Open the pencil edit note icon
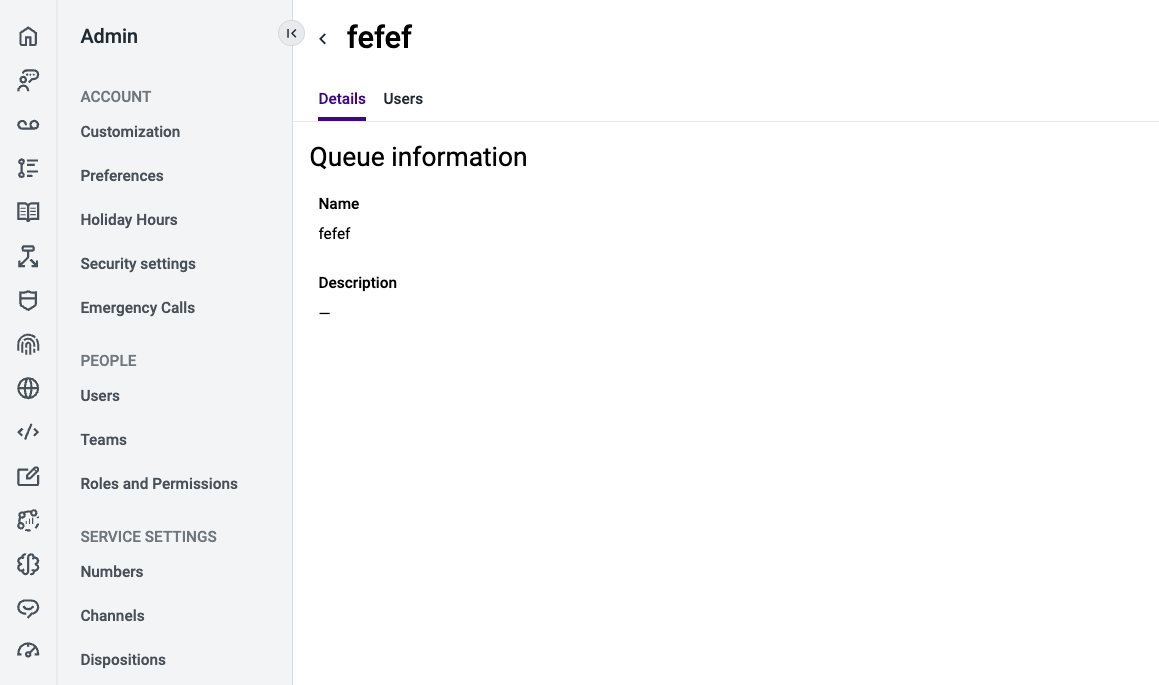1159x685 pixels. point(28,476)
